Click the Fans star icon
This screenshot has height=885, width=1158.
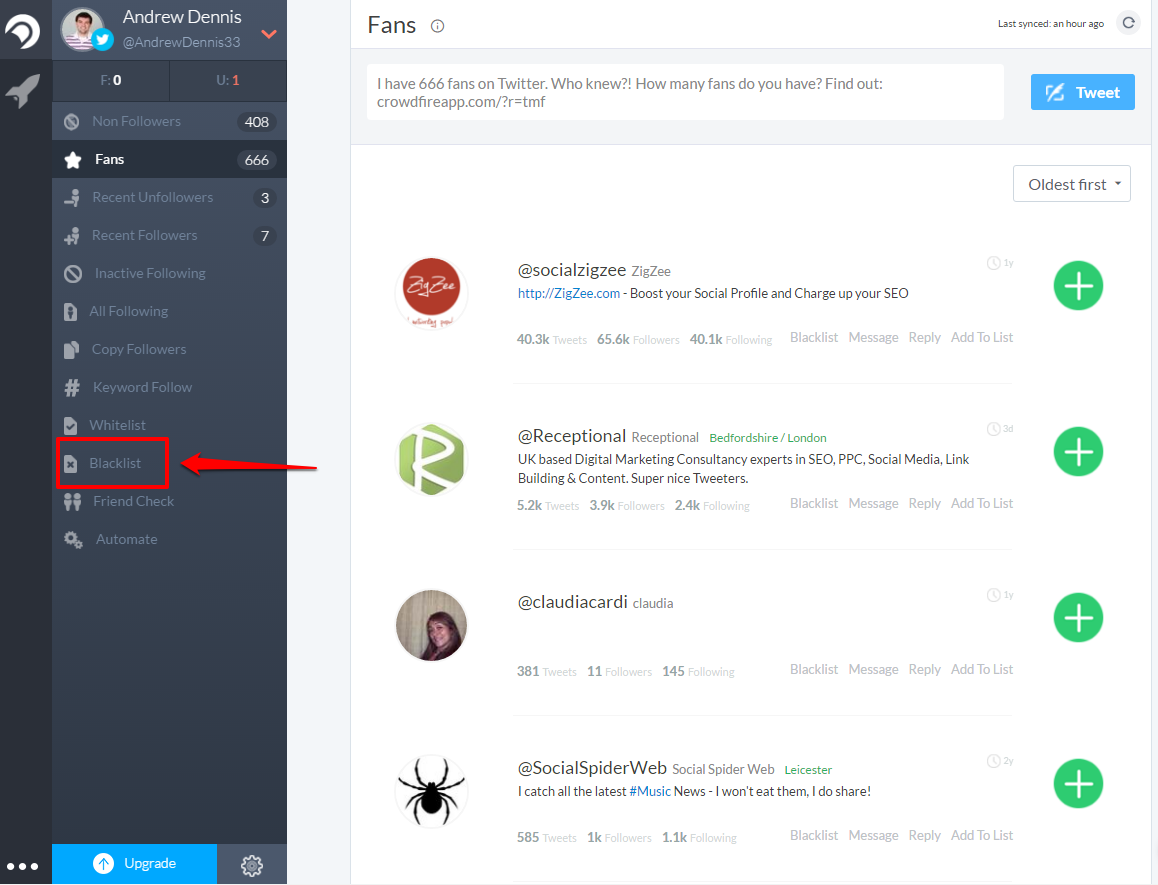(x=72, y=160)
